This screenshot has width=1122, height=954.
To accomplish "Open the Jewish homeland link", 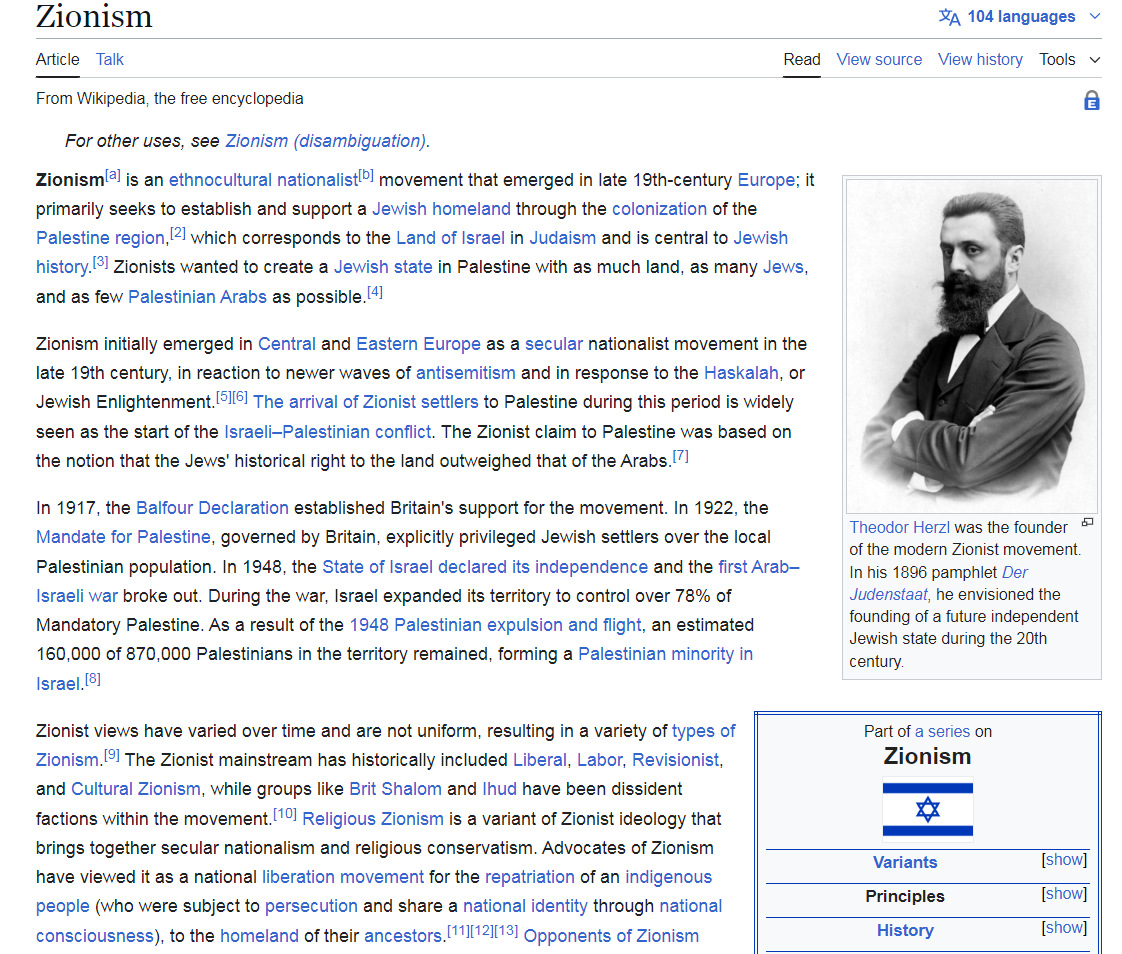I will pos(442,209).
